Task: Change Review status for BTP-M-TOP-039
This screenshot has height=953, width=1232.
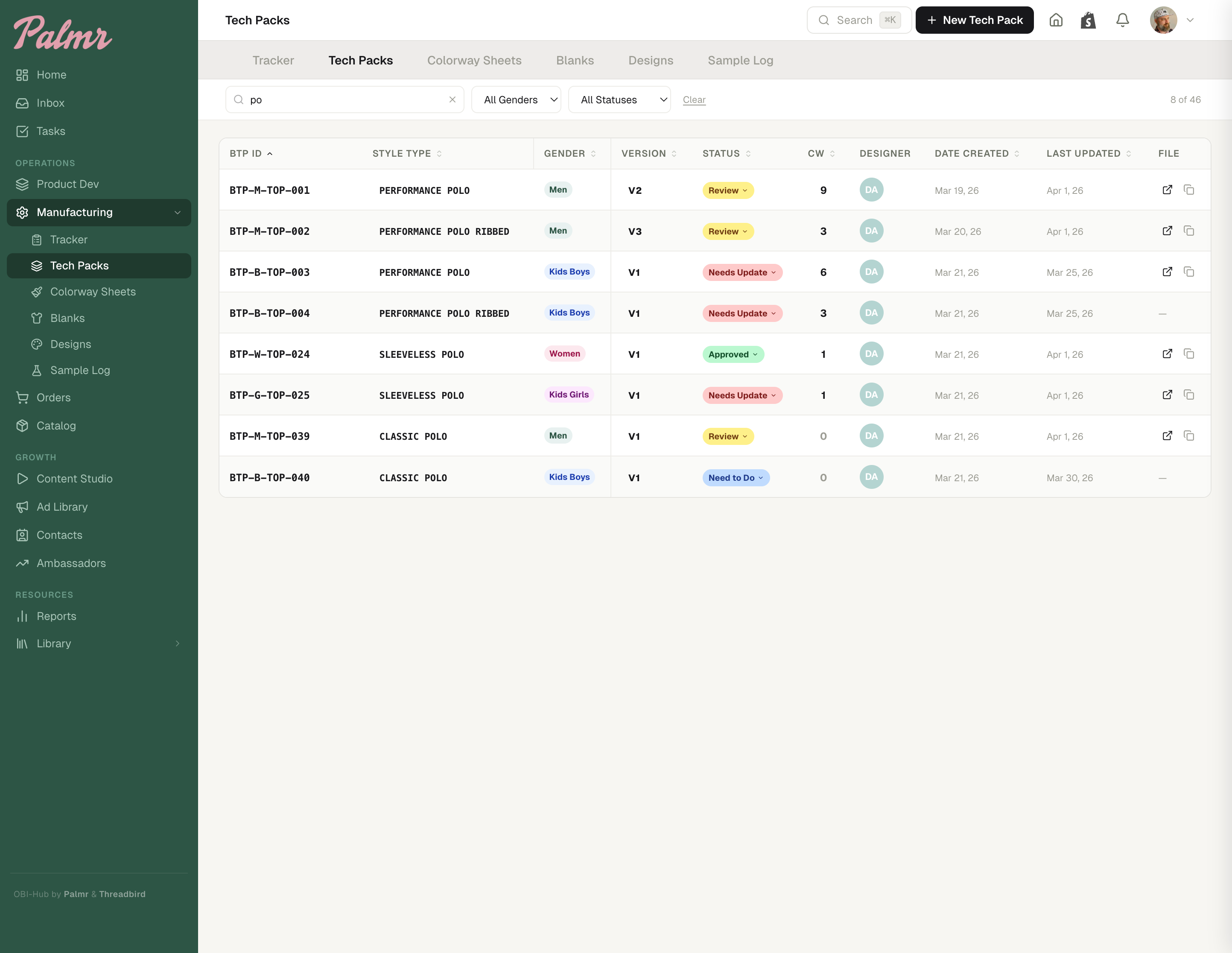Action: click(728, 436)
